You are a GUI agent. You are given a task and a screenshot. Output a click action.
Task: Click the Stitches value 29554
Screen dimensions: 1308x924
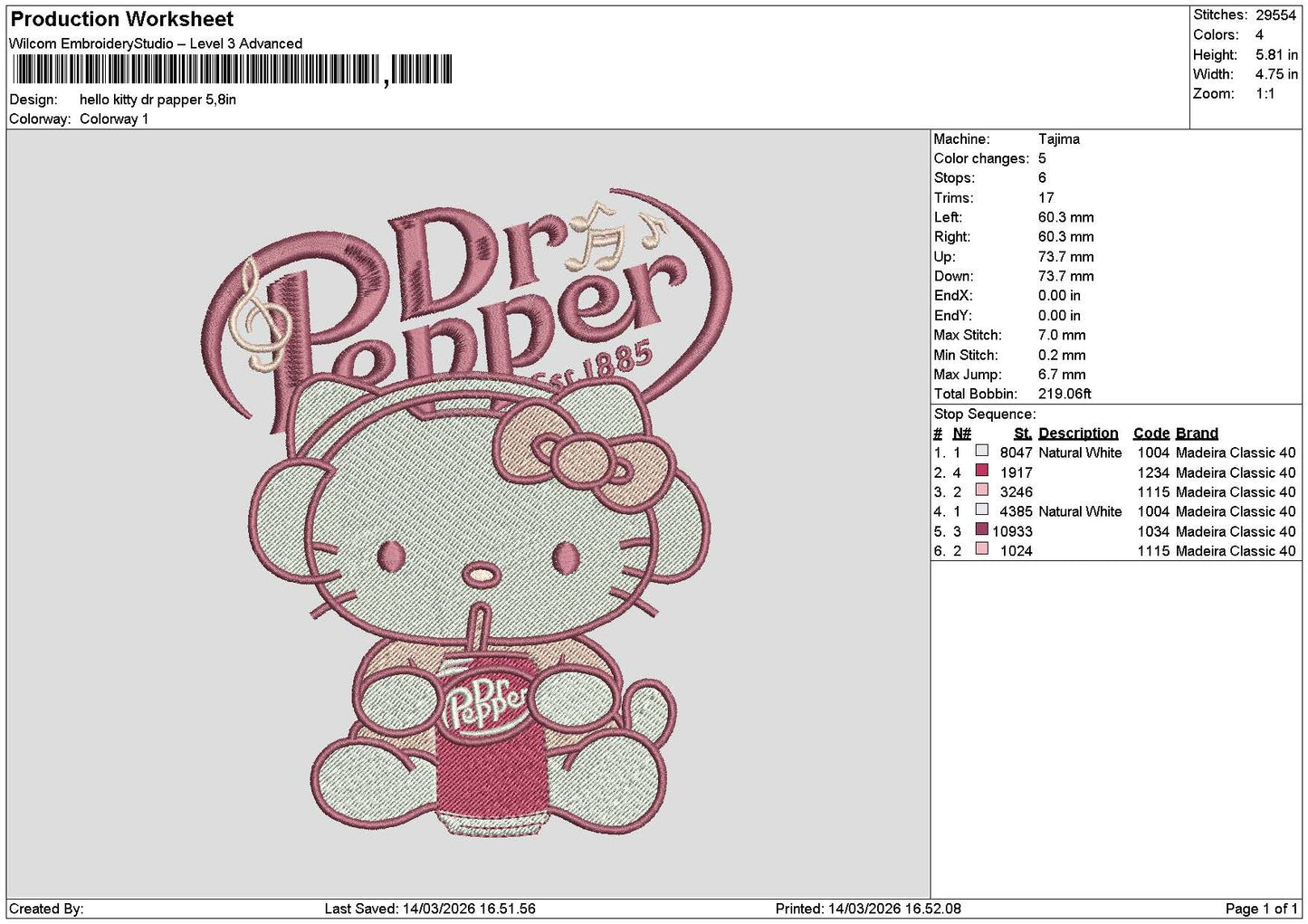pos(1276,15)
